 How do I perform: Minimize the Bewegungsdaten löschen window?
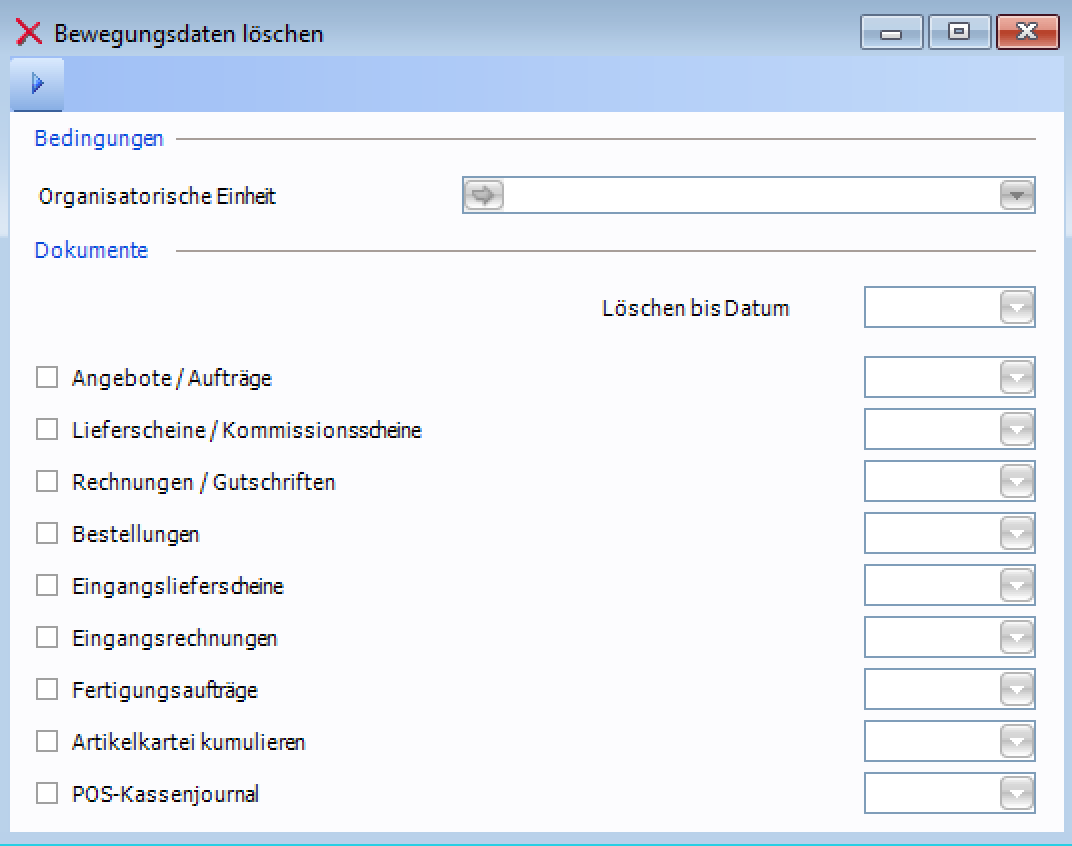(x=890, y=33)
